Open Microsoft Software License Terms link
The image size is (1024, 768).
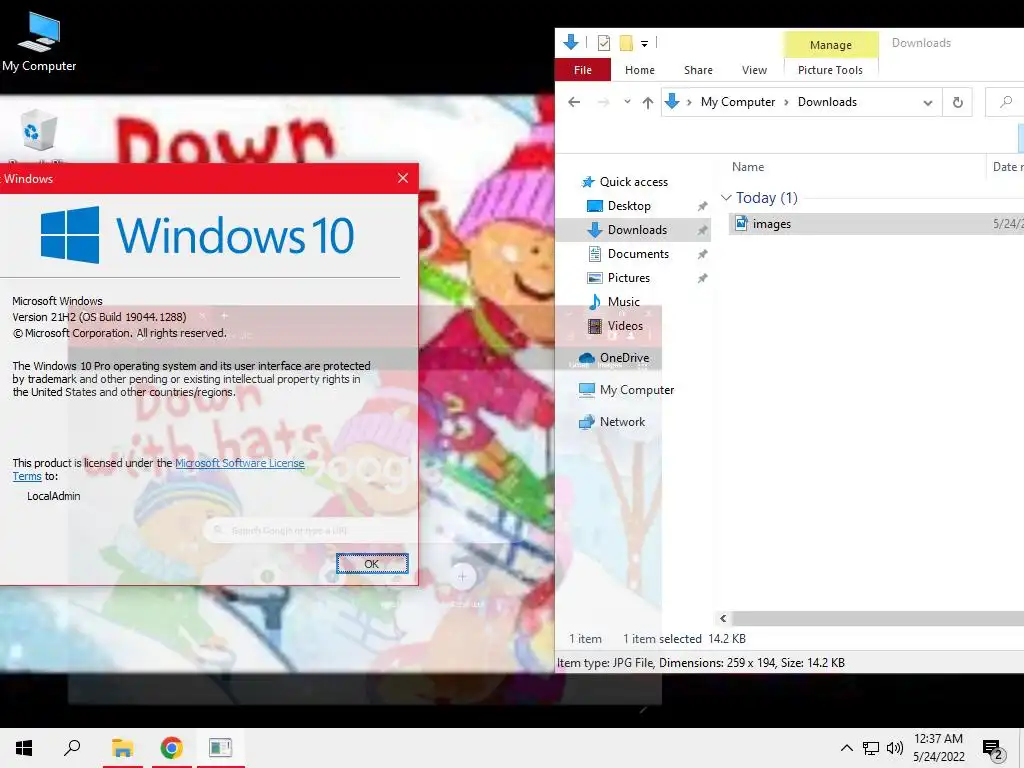(x=240, y=463)
